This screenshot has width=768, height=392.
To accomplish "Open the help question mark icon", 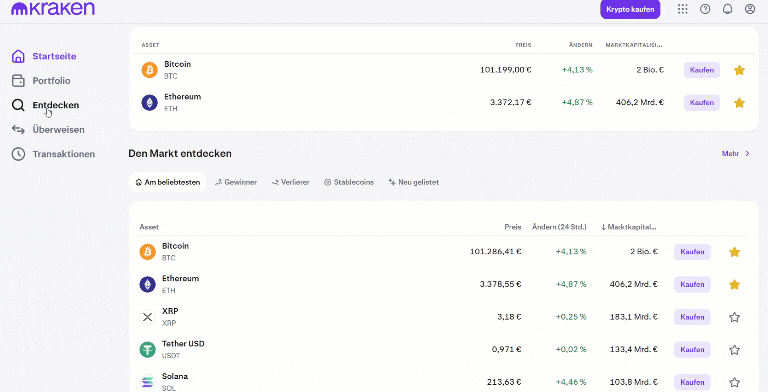I will pos(705,9).
